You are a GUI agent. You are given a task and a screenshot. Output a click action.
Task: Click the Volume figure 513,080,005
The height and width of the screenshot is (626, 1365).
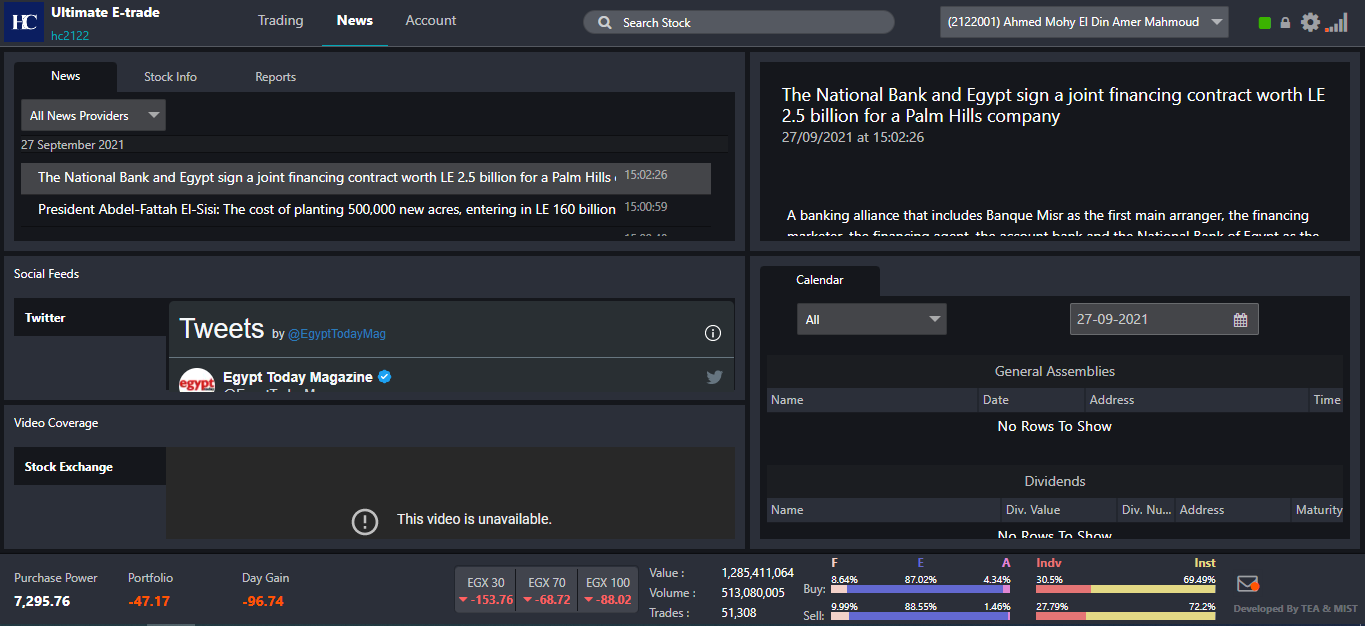(x=753, y=593)
